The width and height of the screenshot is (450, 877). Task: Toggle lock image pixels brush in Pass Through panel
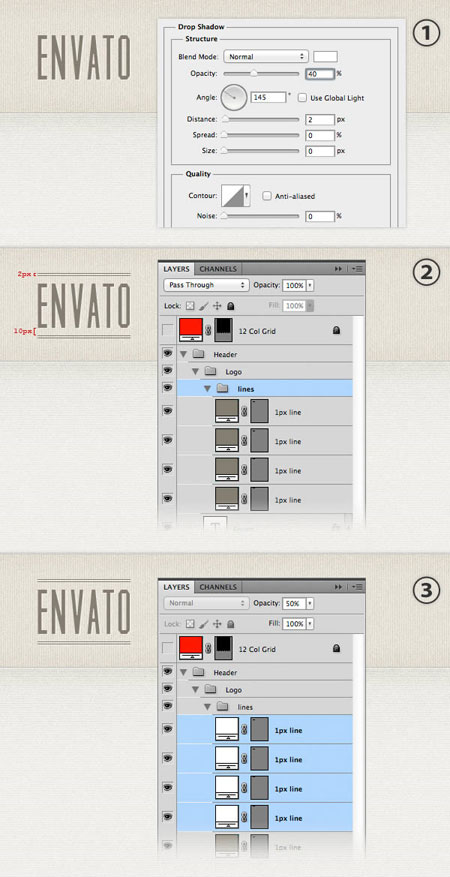[x=202, y=306]
